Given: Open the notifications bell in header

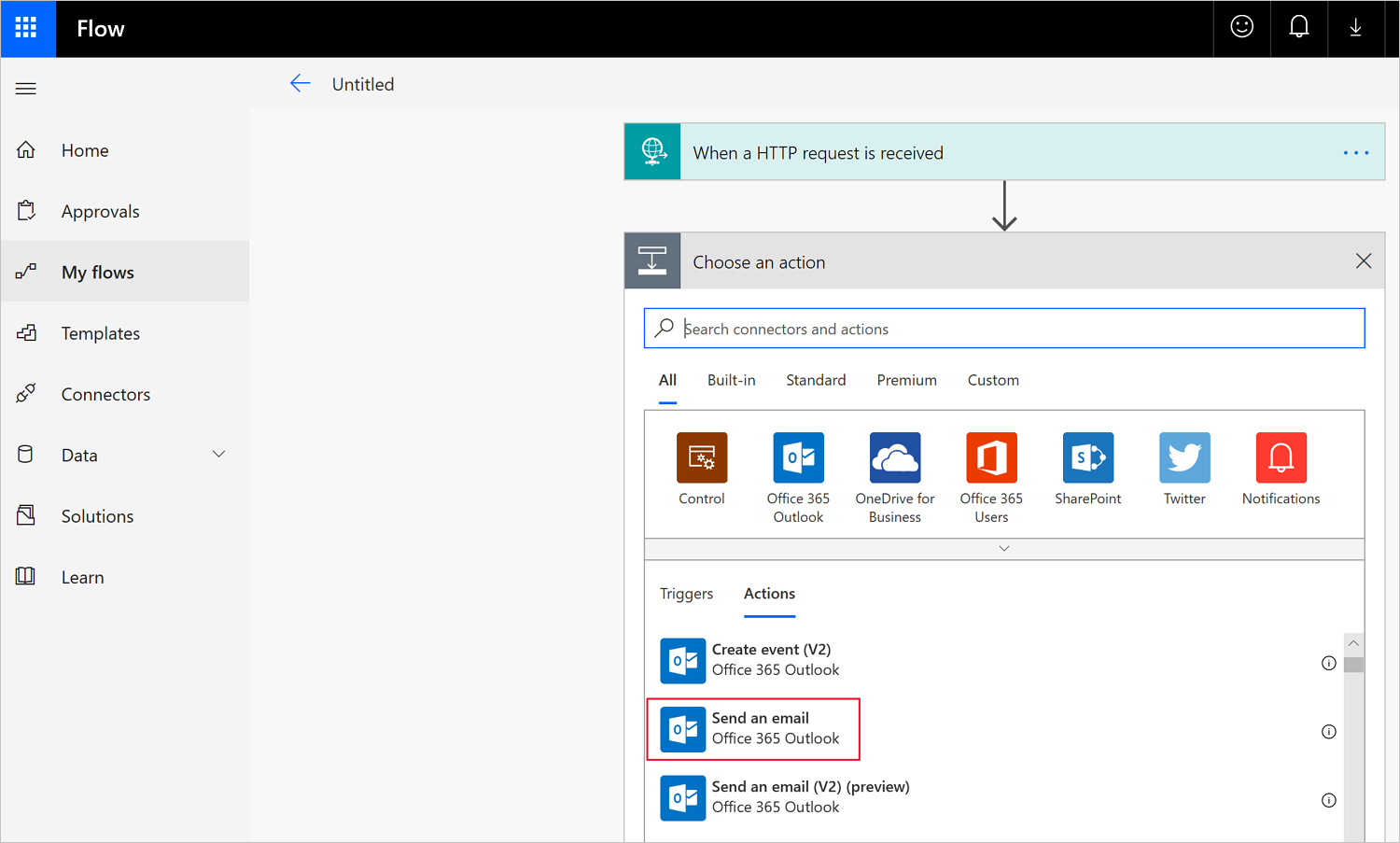Looking at the screenshot, I should [x=1298, y=27].
